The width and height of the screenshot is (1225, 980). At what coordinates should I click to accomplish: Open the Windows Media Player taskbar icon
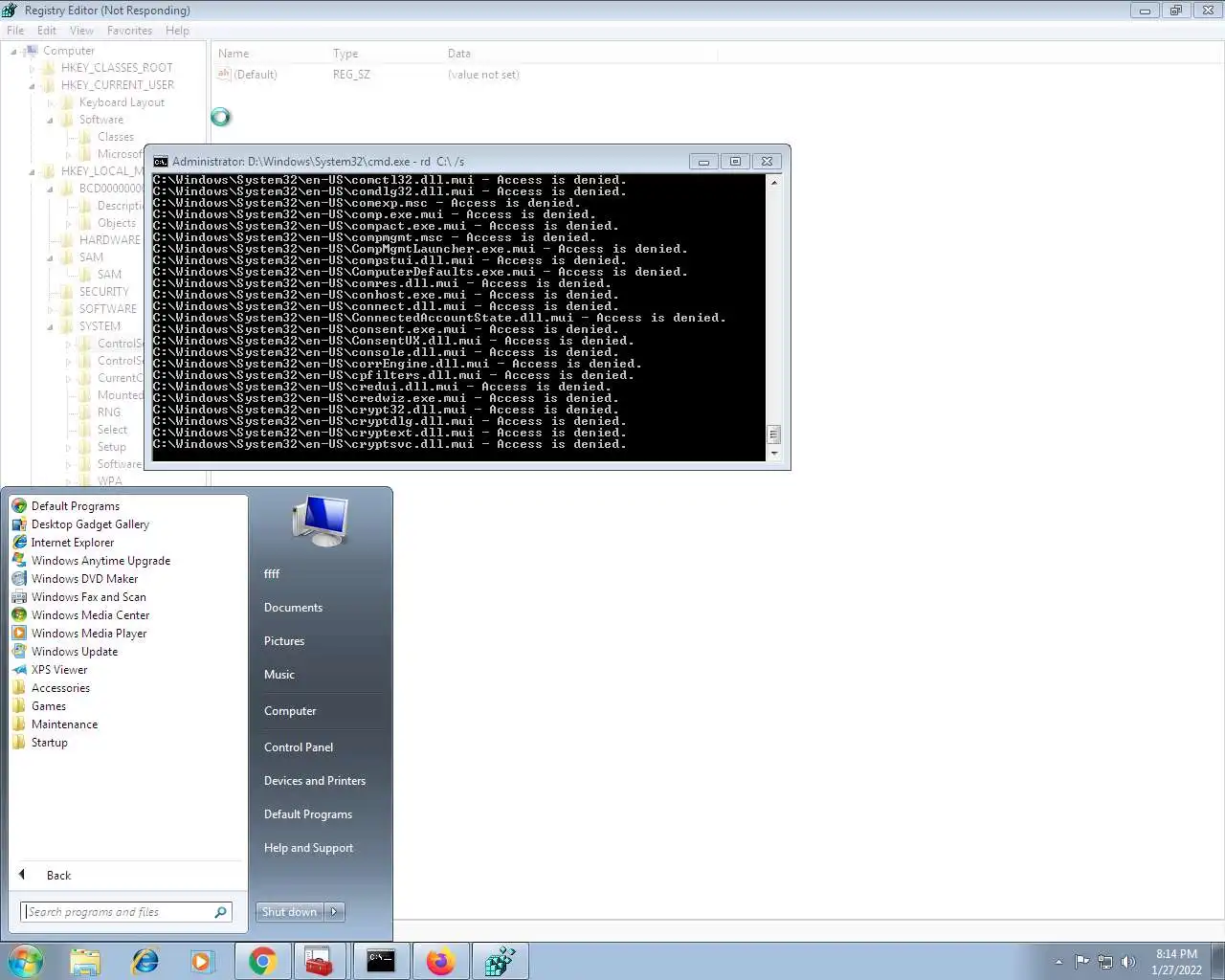(x=203, y=961)
